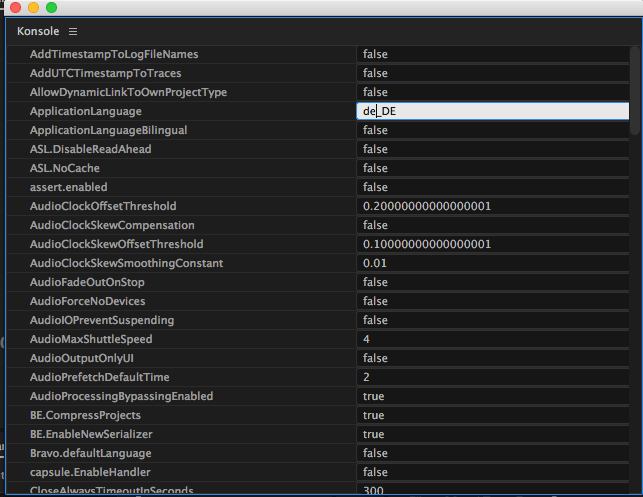Screen dimensions: 643x497
Task: Select the AudioMaxShuttleSpeed value 4
Action: pos(490,340)
